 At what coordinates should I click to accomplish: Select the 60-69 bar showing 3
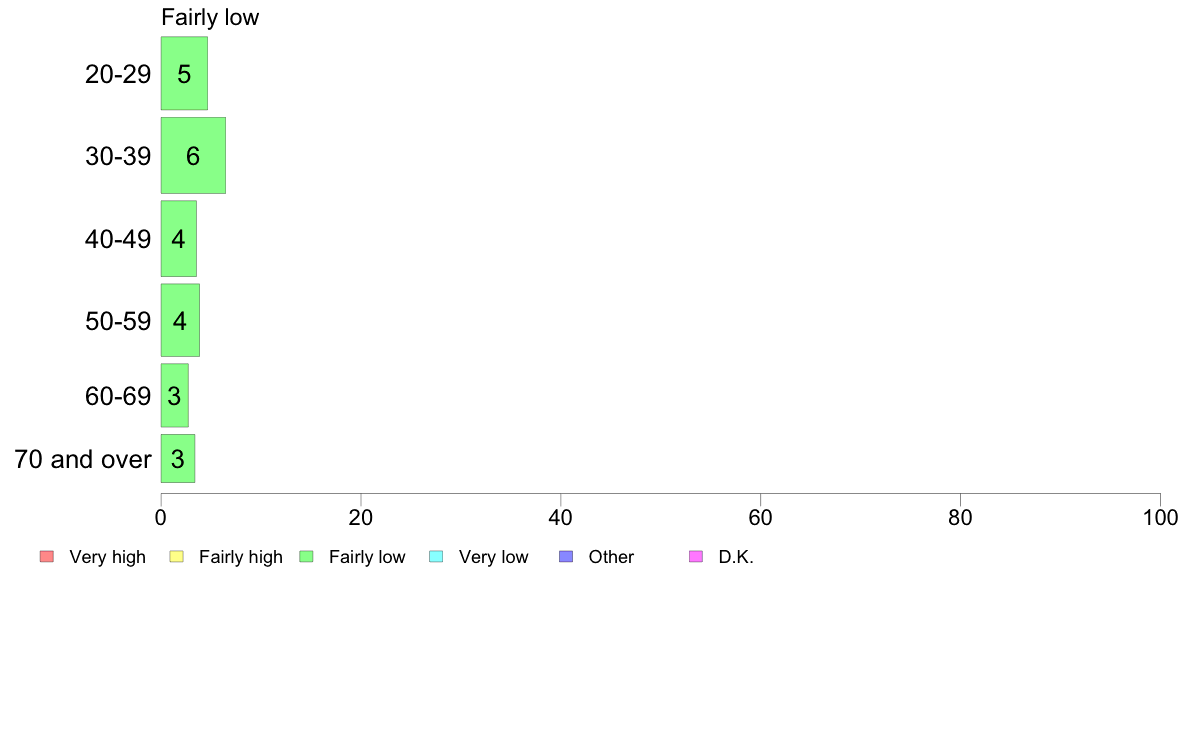pyautogui.click(x=174, y=395)
